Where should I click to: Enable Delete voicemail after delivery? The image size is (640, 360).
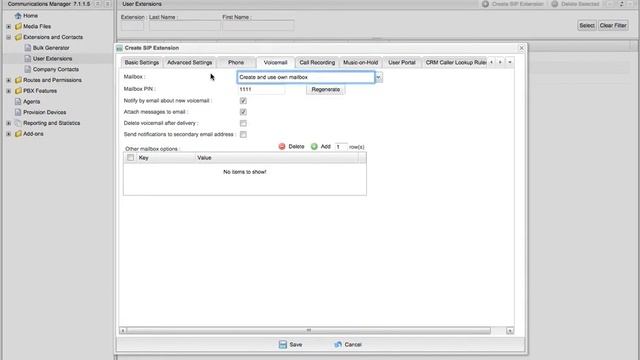243,123
